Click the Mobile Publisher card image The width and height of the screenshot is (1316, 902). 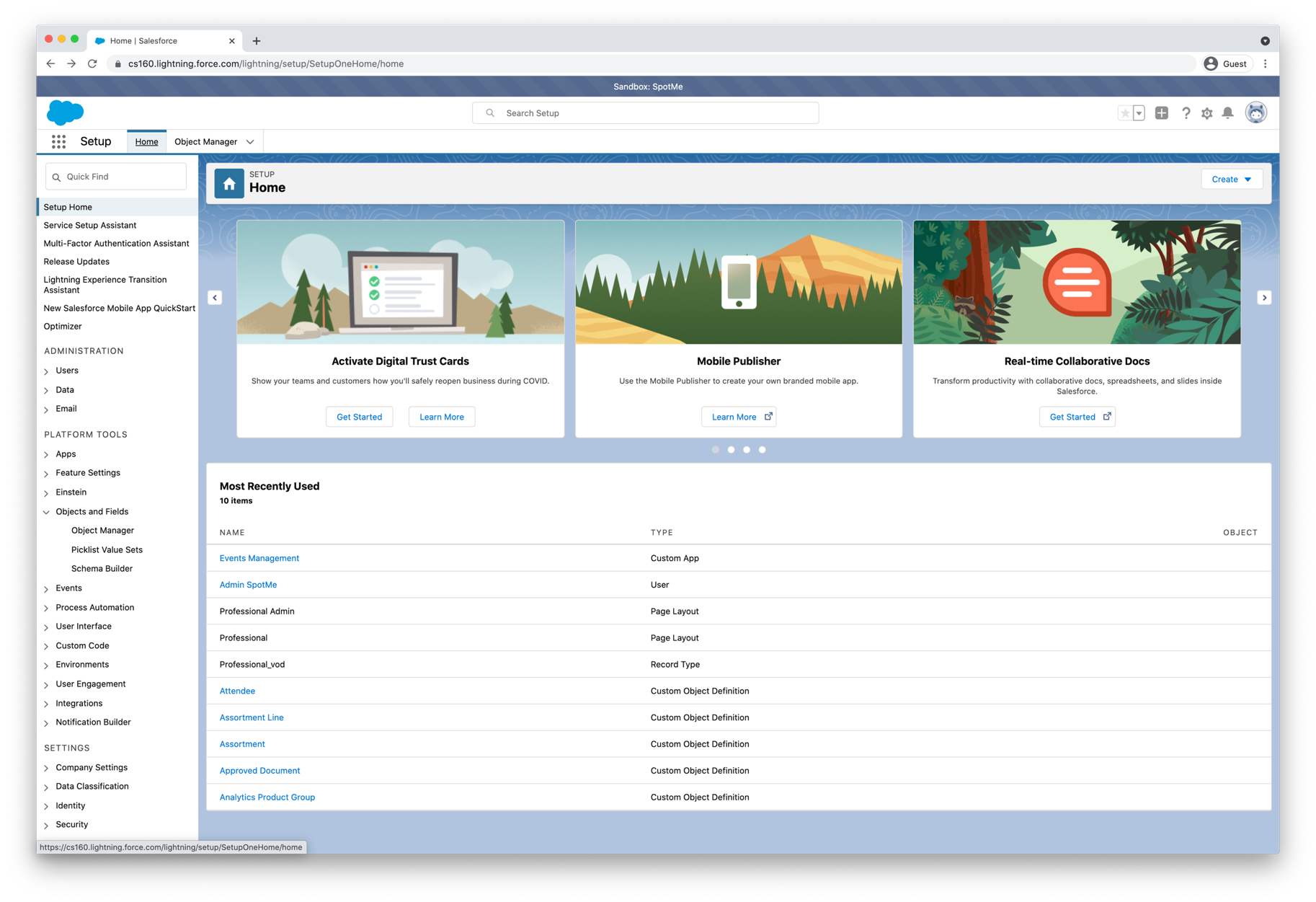pos(739,282)
